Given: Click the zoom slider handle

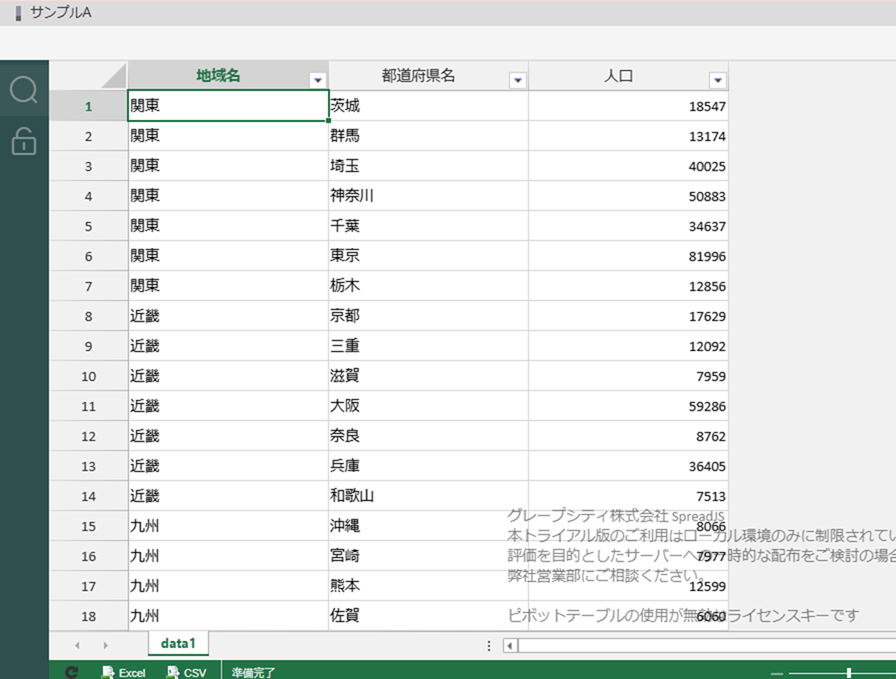Looking at the screenshot, I should [x=849, y=673].
